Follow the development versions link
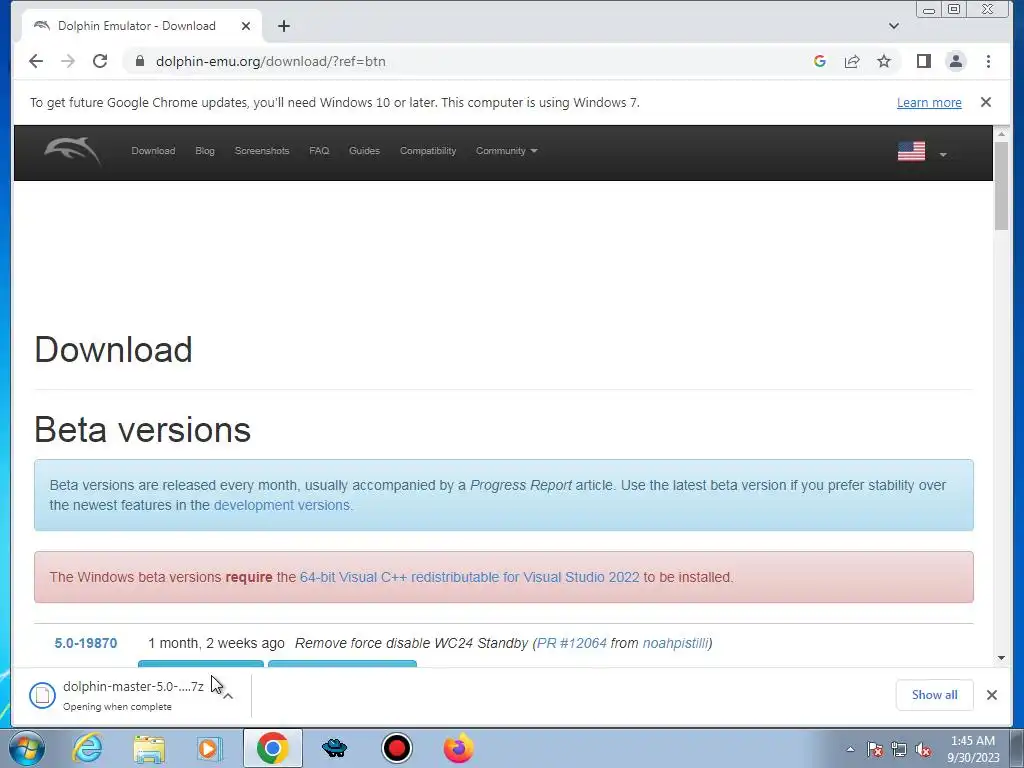Screen dimensions: 1024x768 coord(281,505)
